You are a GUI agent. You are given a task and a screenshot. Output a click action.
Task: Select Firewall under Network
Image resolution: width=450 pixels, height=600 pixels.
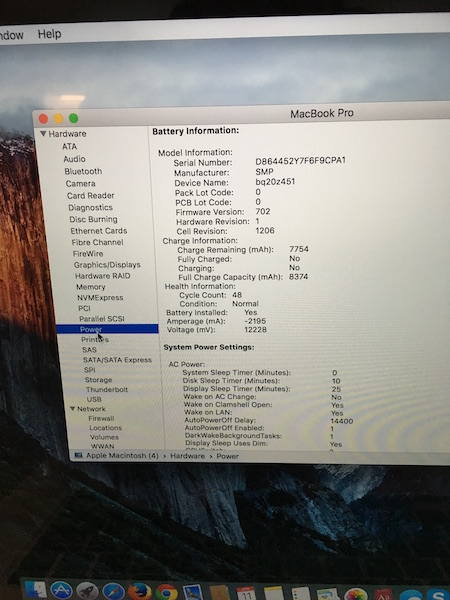tap(101, 418)
